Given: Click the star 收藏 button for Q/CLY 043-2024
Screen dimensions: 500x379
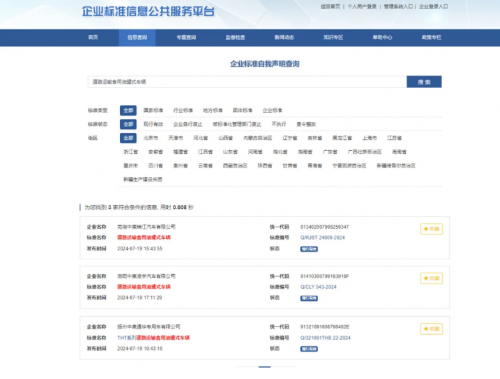Looking at the screenshot, I should tap(431, 278).
